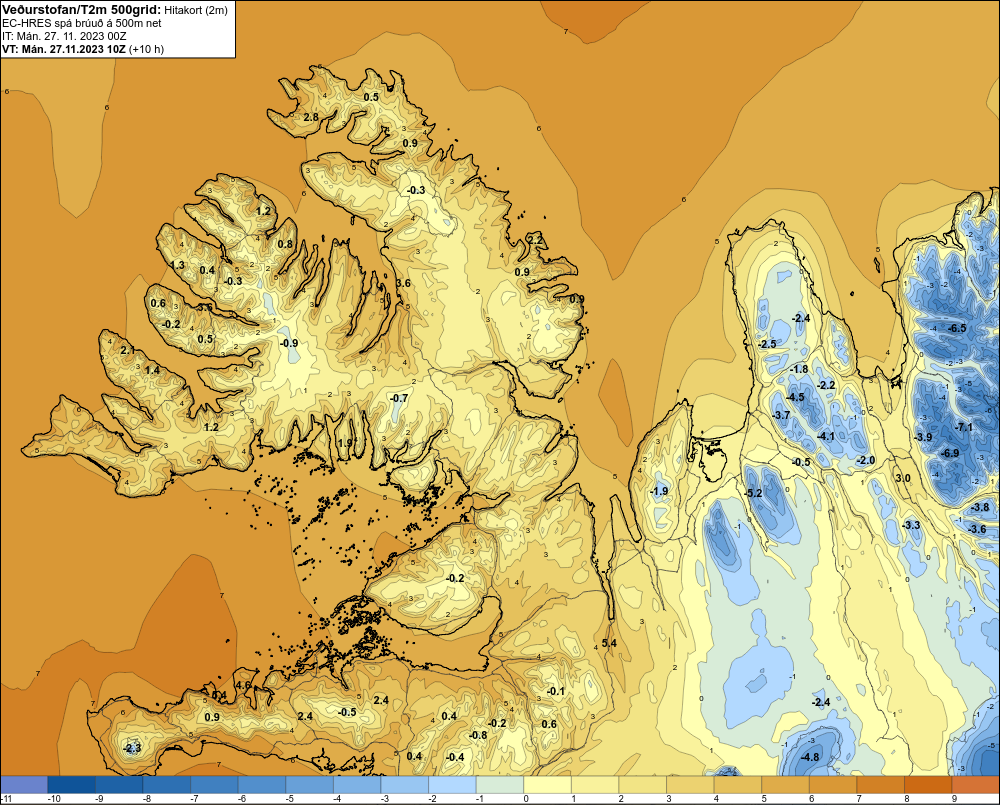
Task: Click the -2.5 temperature value
Action: (x=767, y=344)
